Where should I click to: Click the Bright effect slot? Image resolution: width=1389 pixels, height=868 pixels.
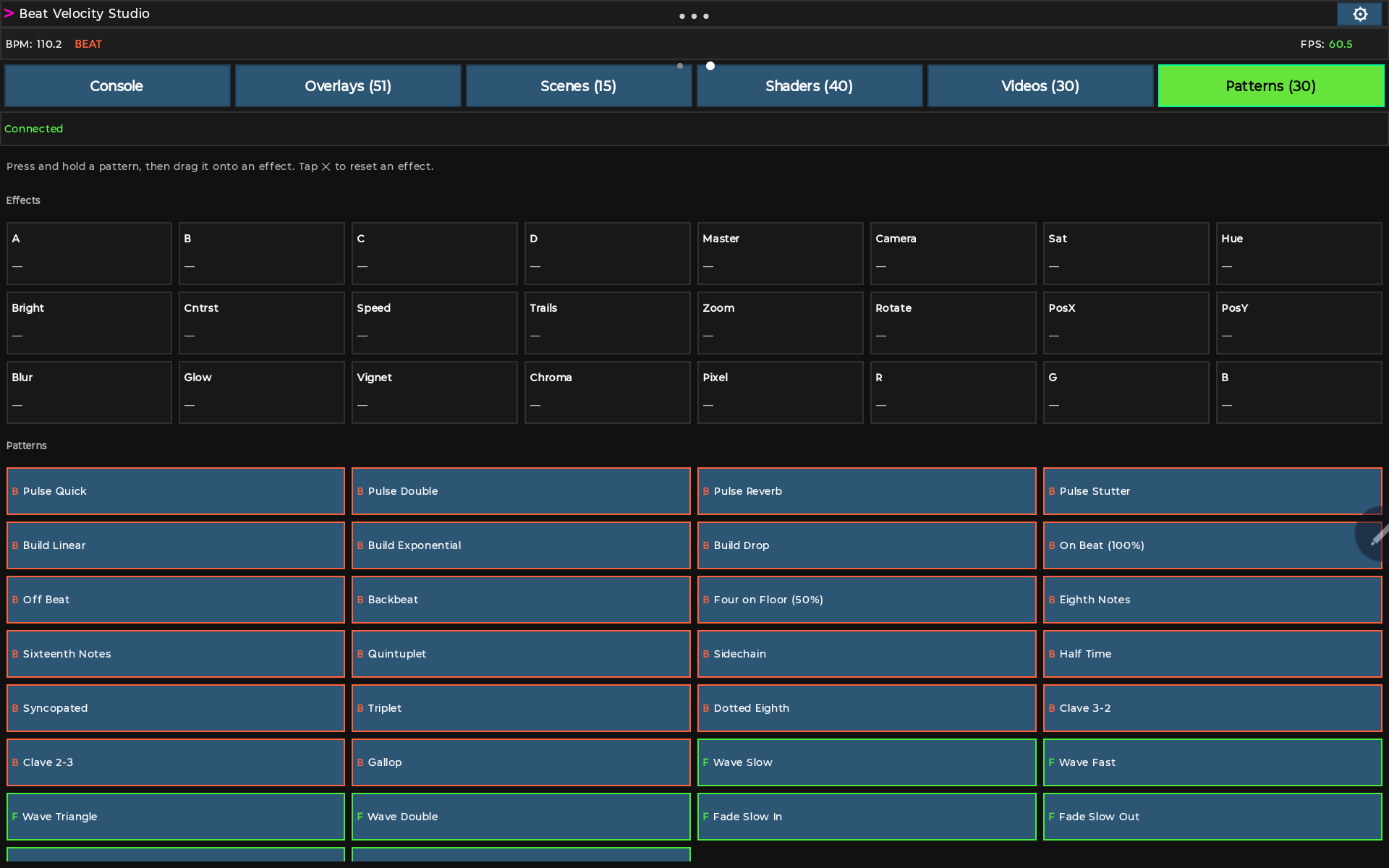point(89,323)
